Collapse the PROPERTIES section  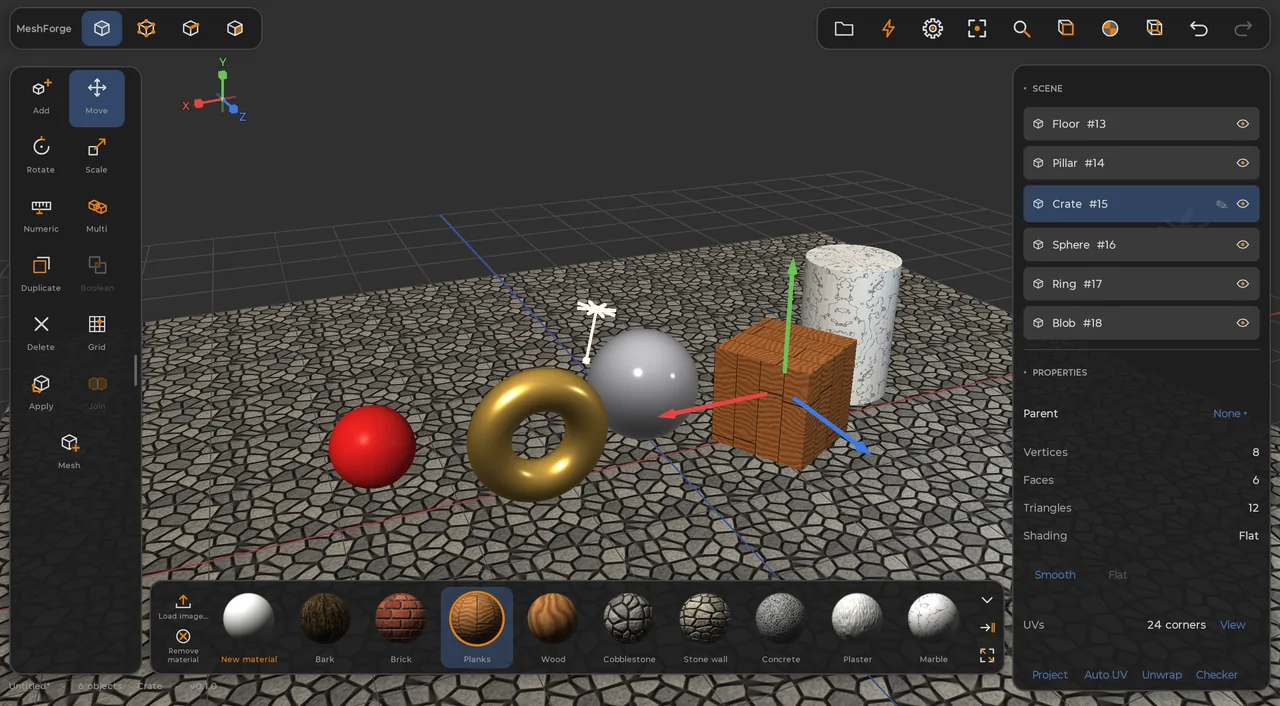click(1055, 372)
